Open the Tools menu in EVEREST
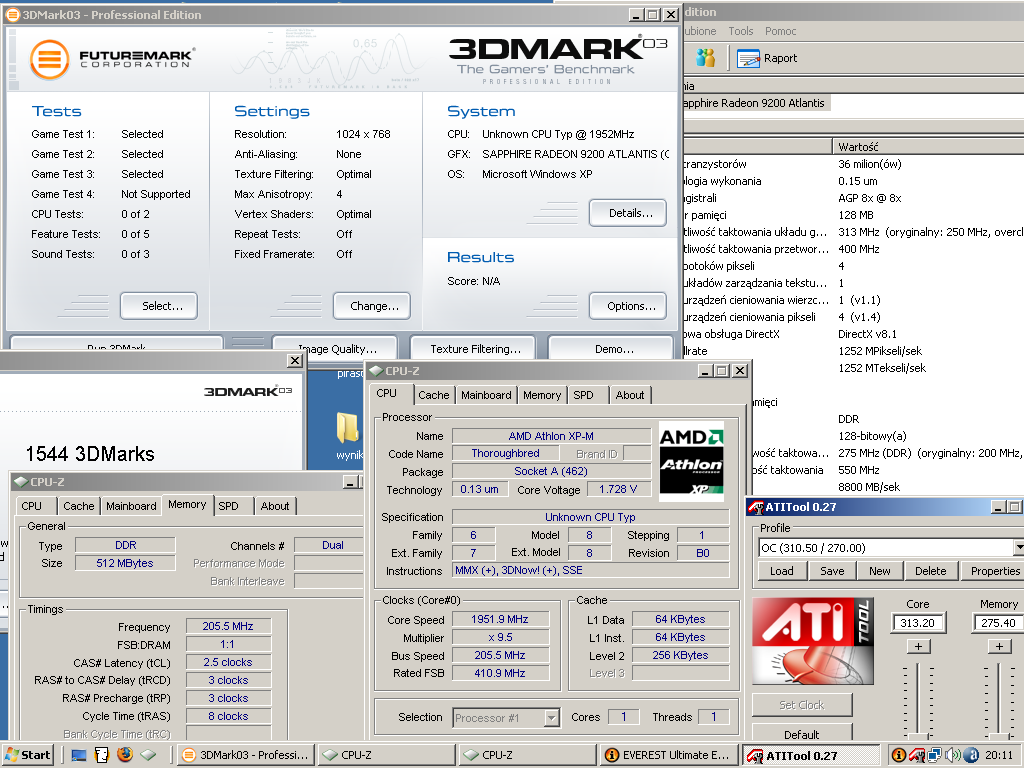 741,31
